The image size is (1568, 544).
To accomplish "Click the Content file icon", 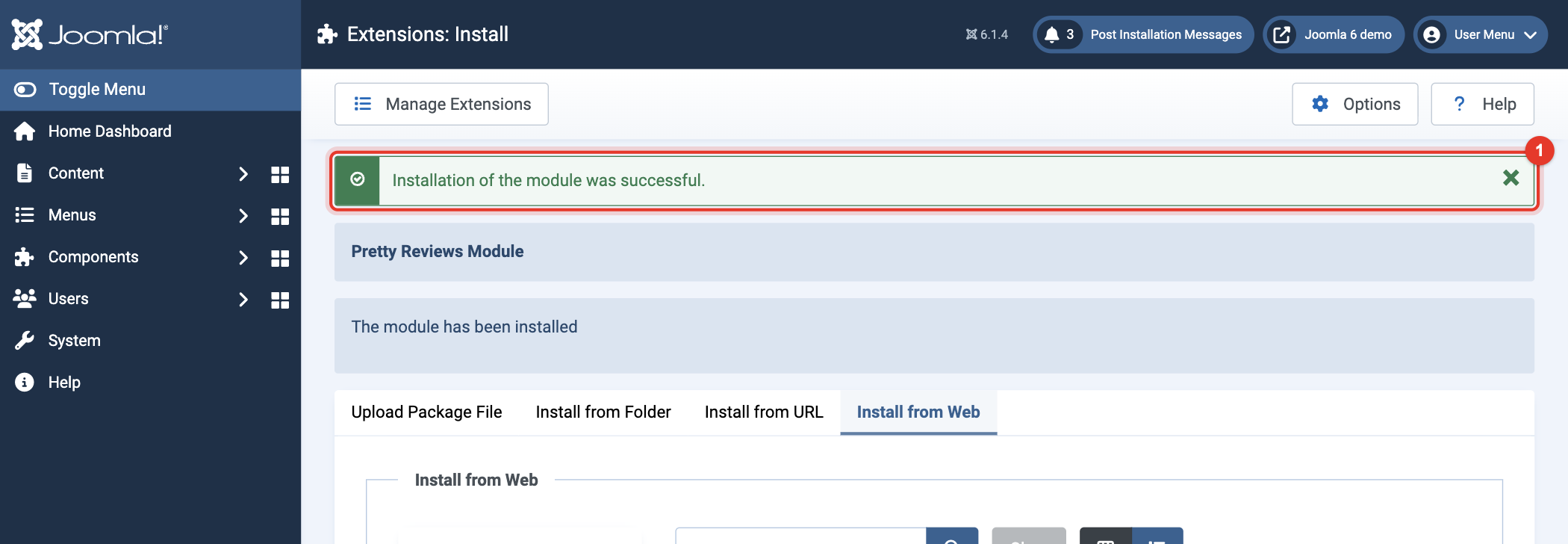I will point(25,173).
